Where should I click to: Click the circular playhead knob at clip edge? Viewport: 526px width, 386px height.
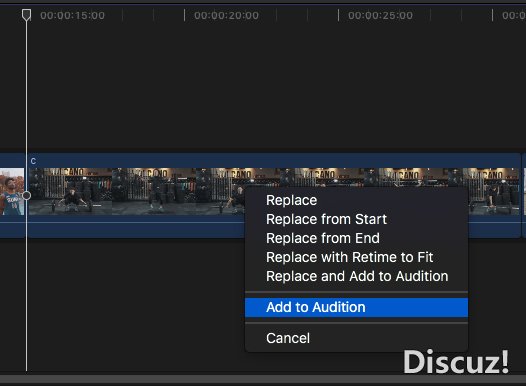click(27, 196)
